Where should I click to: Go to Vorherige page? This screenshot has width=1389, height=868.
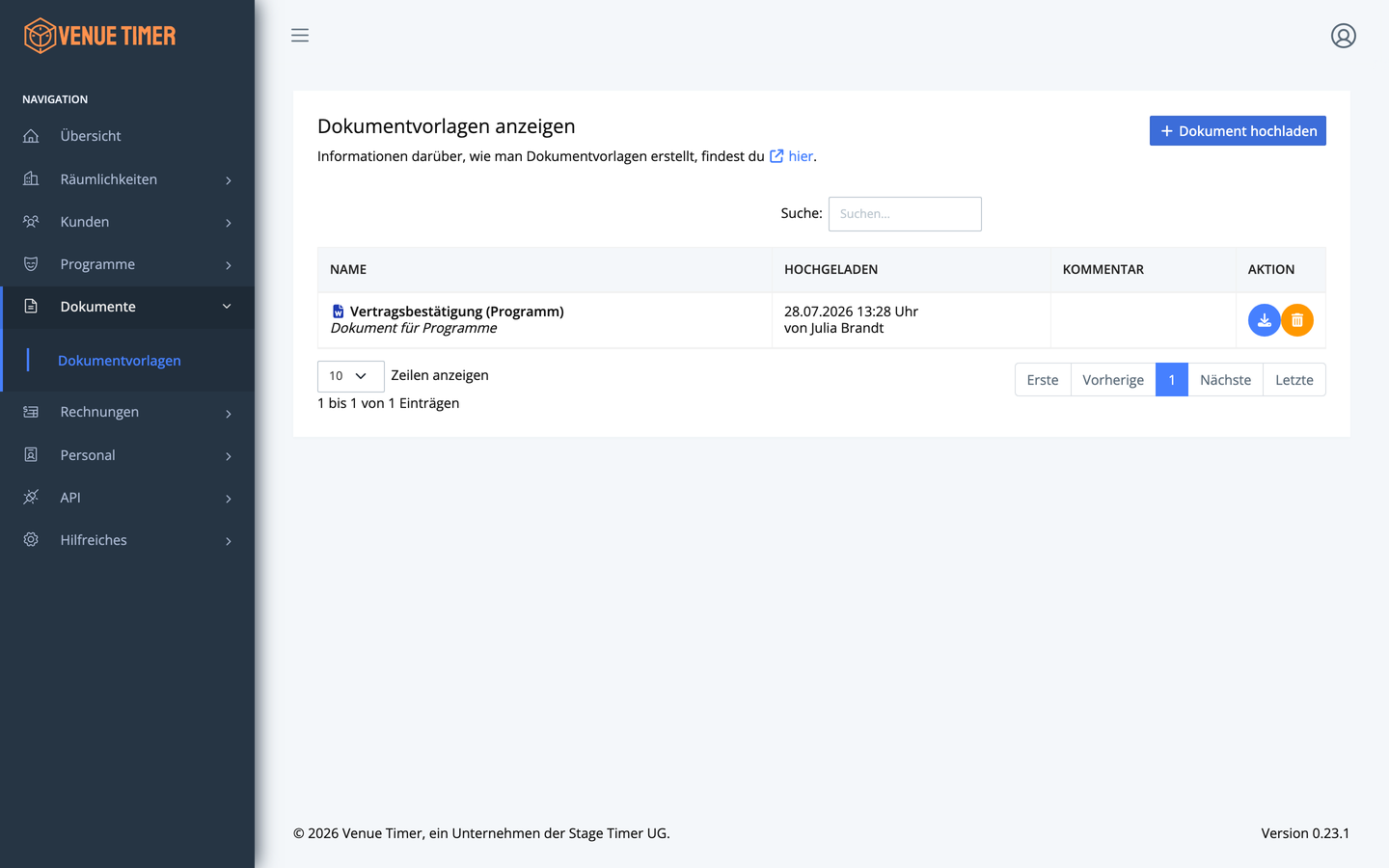(x=1113, y=380)
